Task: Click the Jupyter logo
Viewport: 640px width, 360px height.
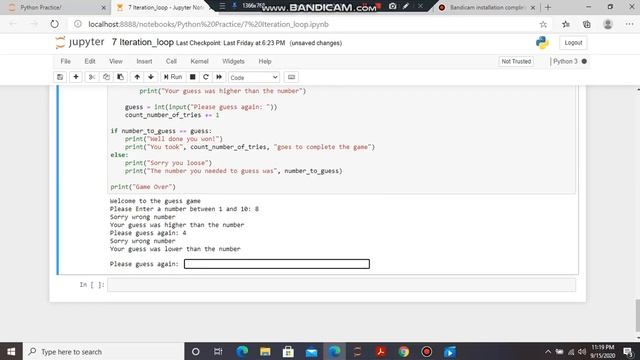Action: point(80,42)
